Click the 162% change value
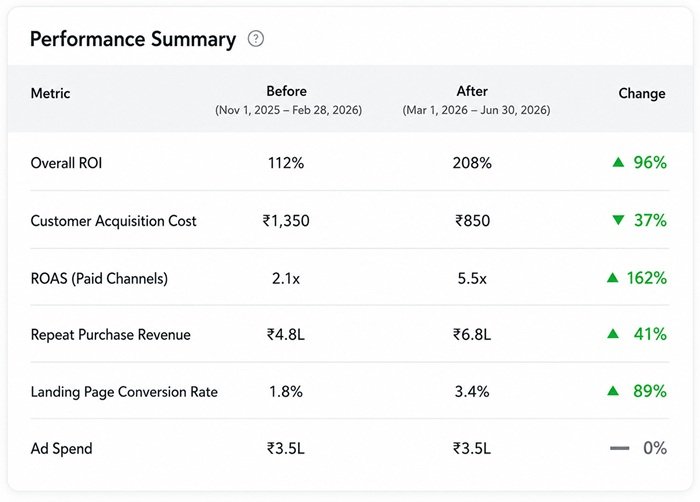 [x=646, y=278]
